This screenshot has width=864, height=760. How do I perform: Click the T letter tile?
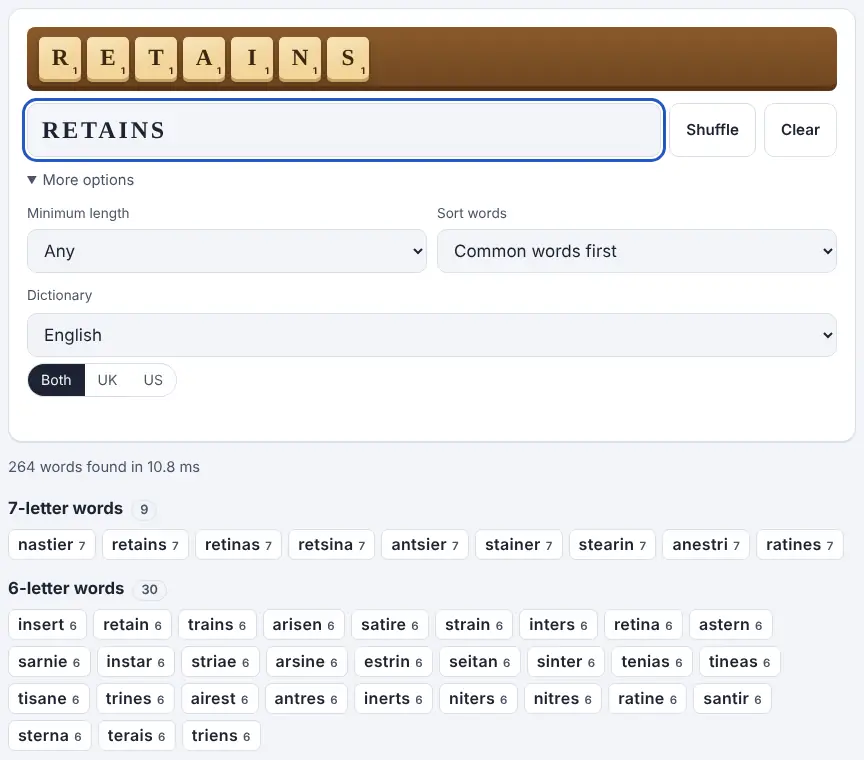point(156,59)
